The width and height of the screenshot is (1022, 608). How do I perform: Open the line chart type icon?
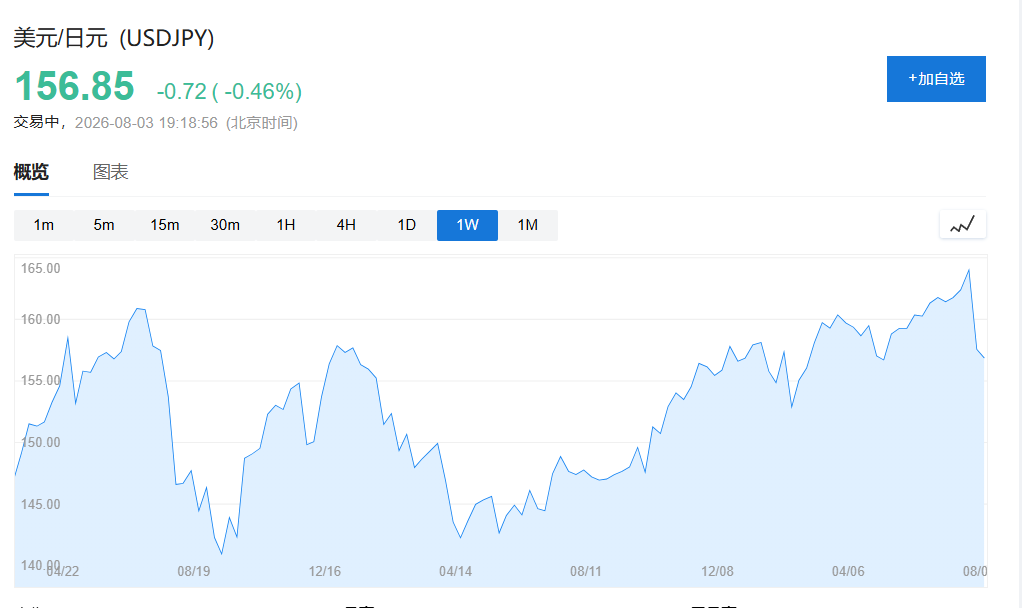coord(963,225)
